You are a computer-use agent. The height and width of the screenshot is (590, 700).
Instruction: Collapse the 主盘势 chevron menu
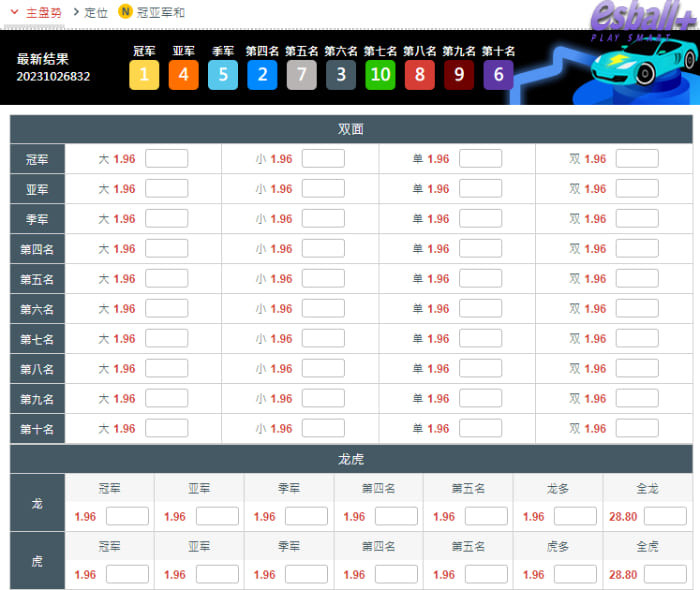pyautogui.click(x=14, y=12)
